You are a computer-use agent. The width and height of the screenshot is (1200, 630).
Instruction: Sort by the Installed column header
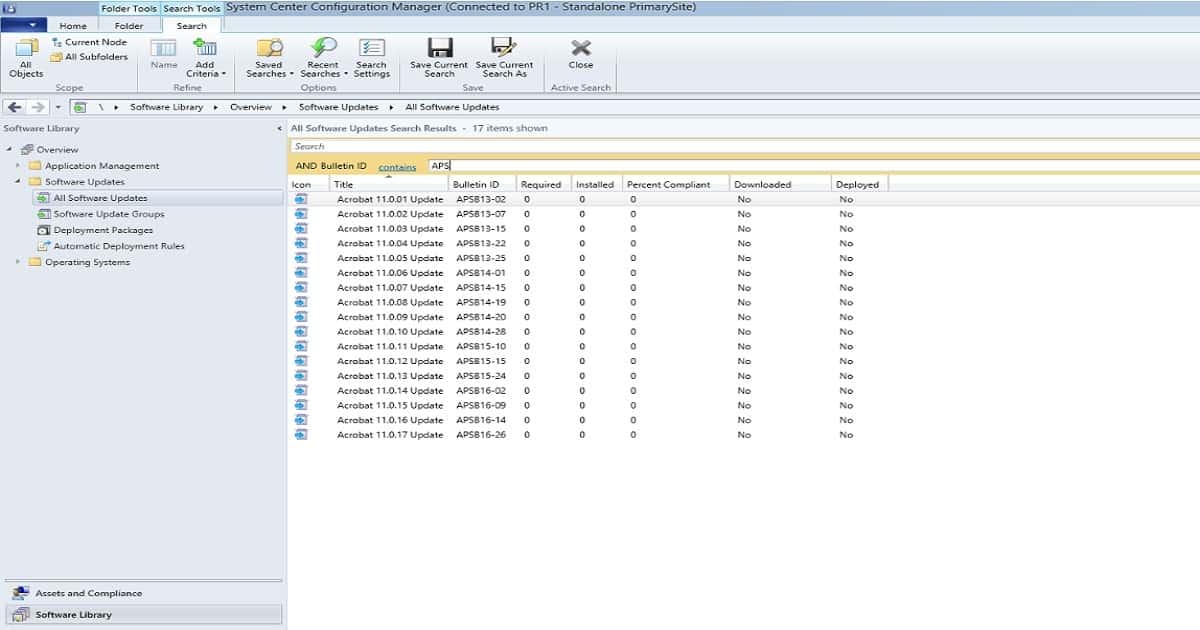pos(596,184)
